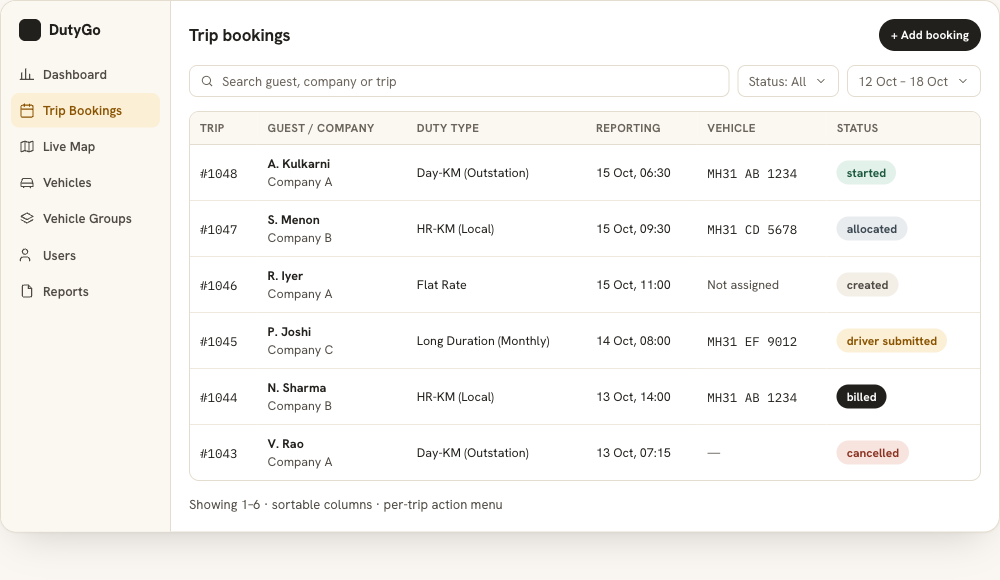Go to Live Map
Viewport: 1000px width, 580px height.
(x=85, y=147)
